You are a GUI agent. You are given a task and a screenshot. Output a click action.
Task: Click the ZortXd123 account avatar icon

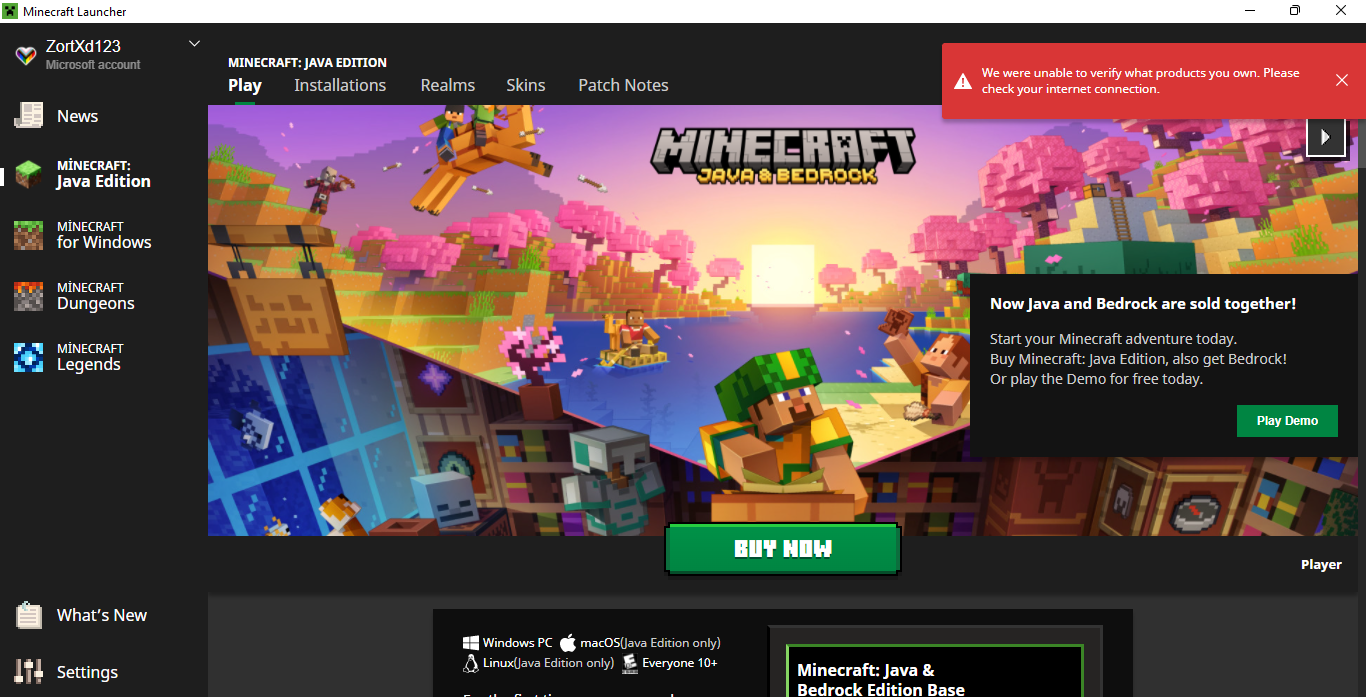pos(26,55)
